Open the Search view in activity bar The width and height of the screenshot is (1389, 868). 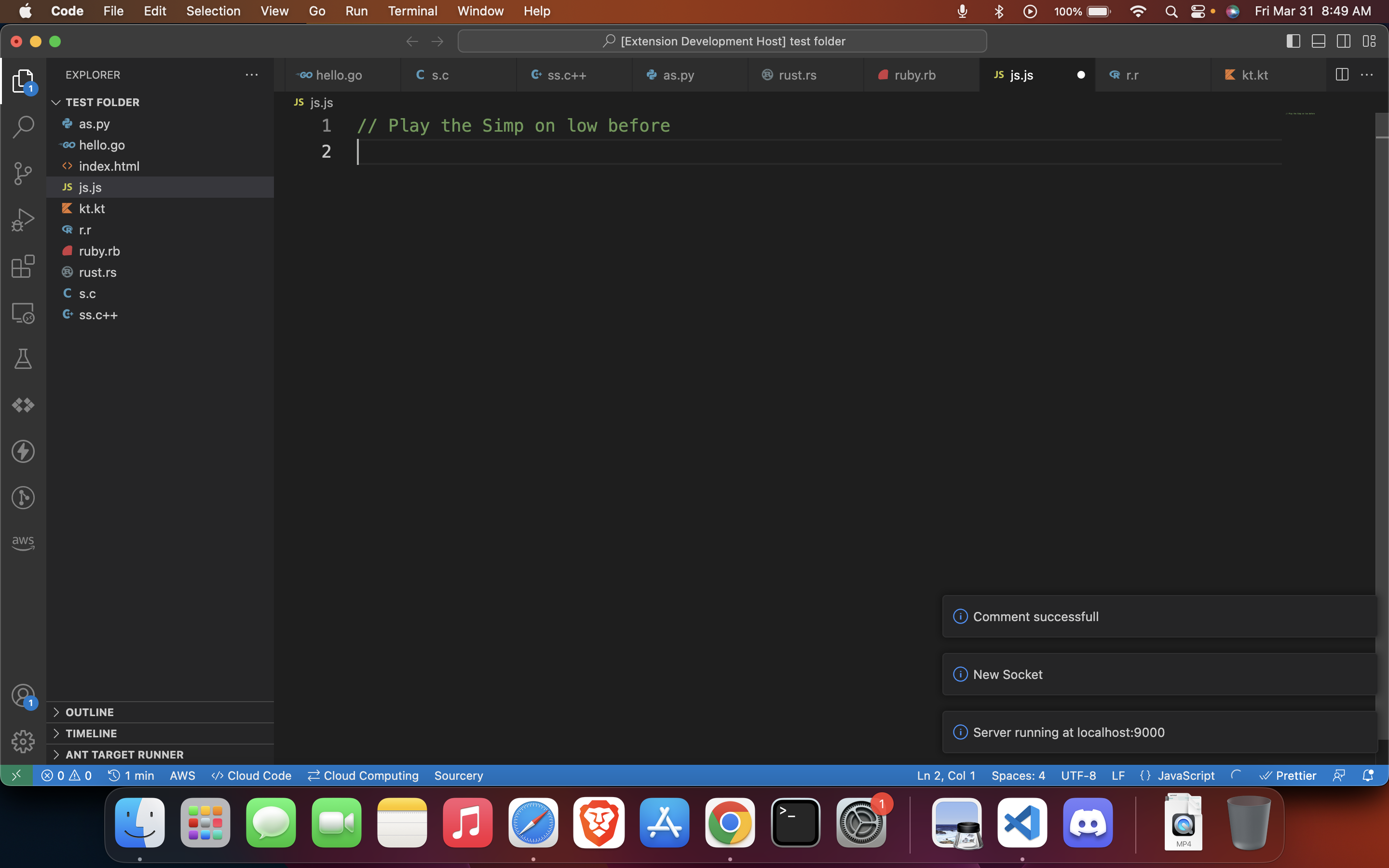click(x=23, y=127)
